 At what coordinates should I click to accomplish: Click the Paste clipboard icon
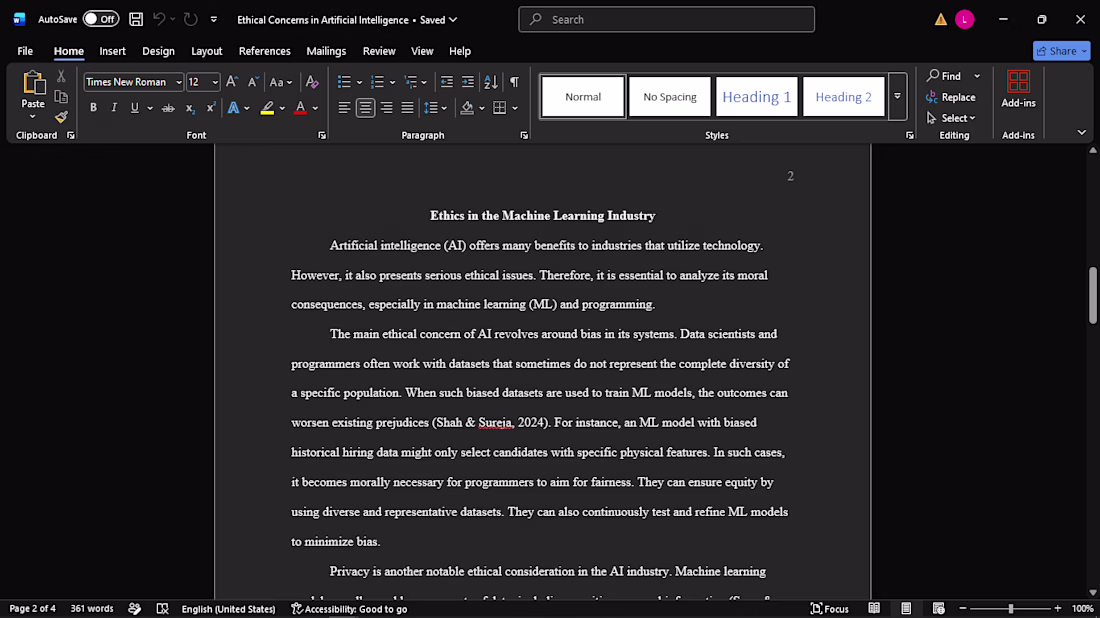(x=33, y=83)
